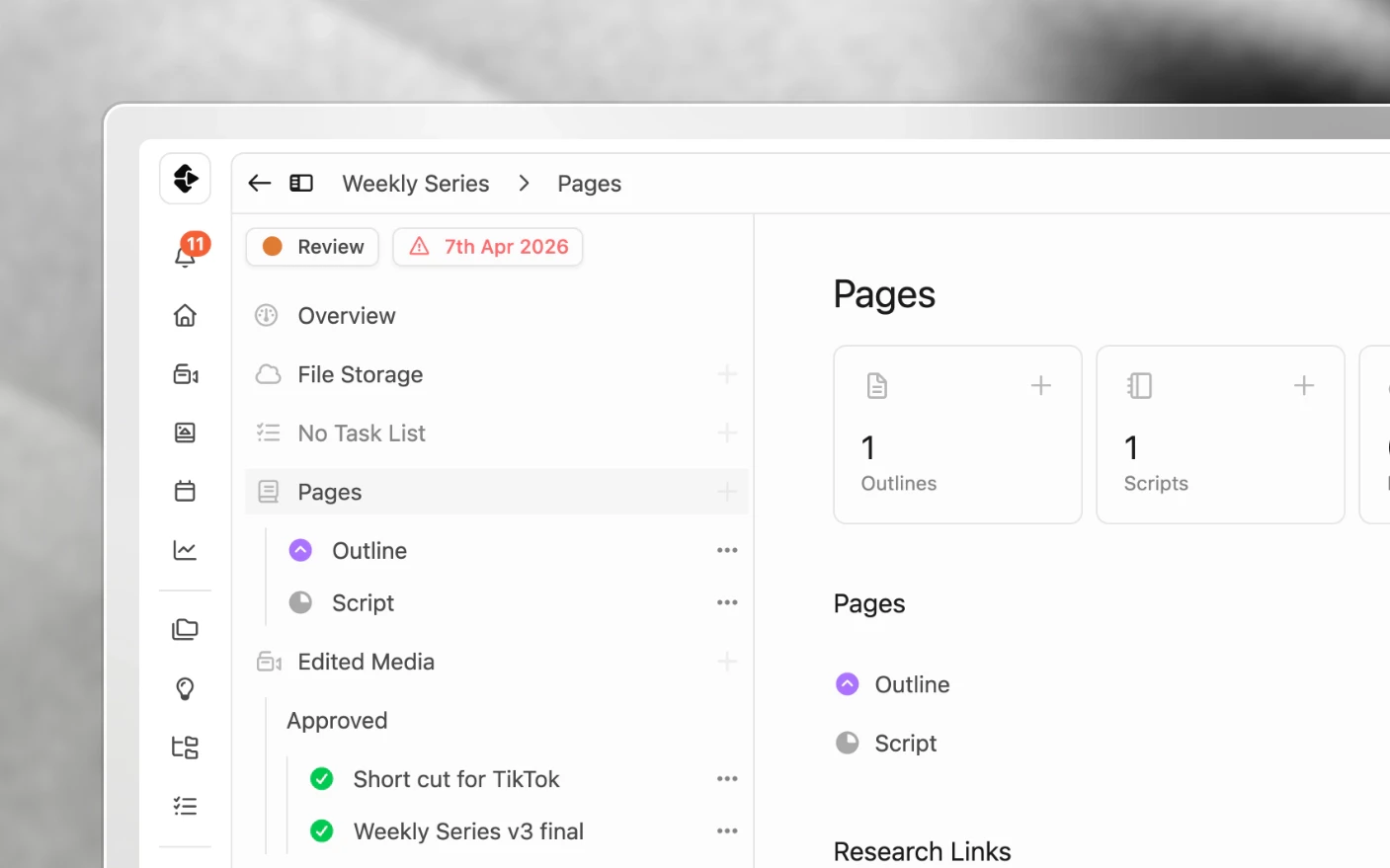Add a new page in sidebar Pages row
The height and width of the screenshot is (868, 1390).
tap(727, 492)
